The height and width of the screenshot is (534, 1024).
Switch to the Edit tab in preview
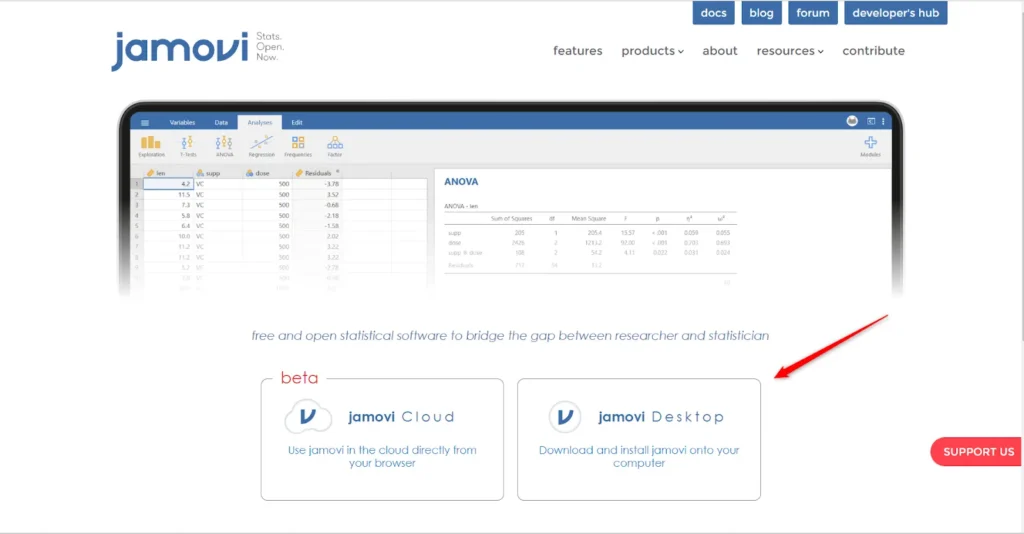296,123
